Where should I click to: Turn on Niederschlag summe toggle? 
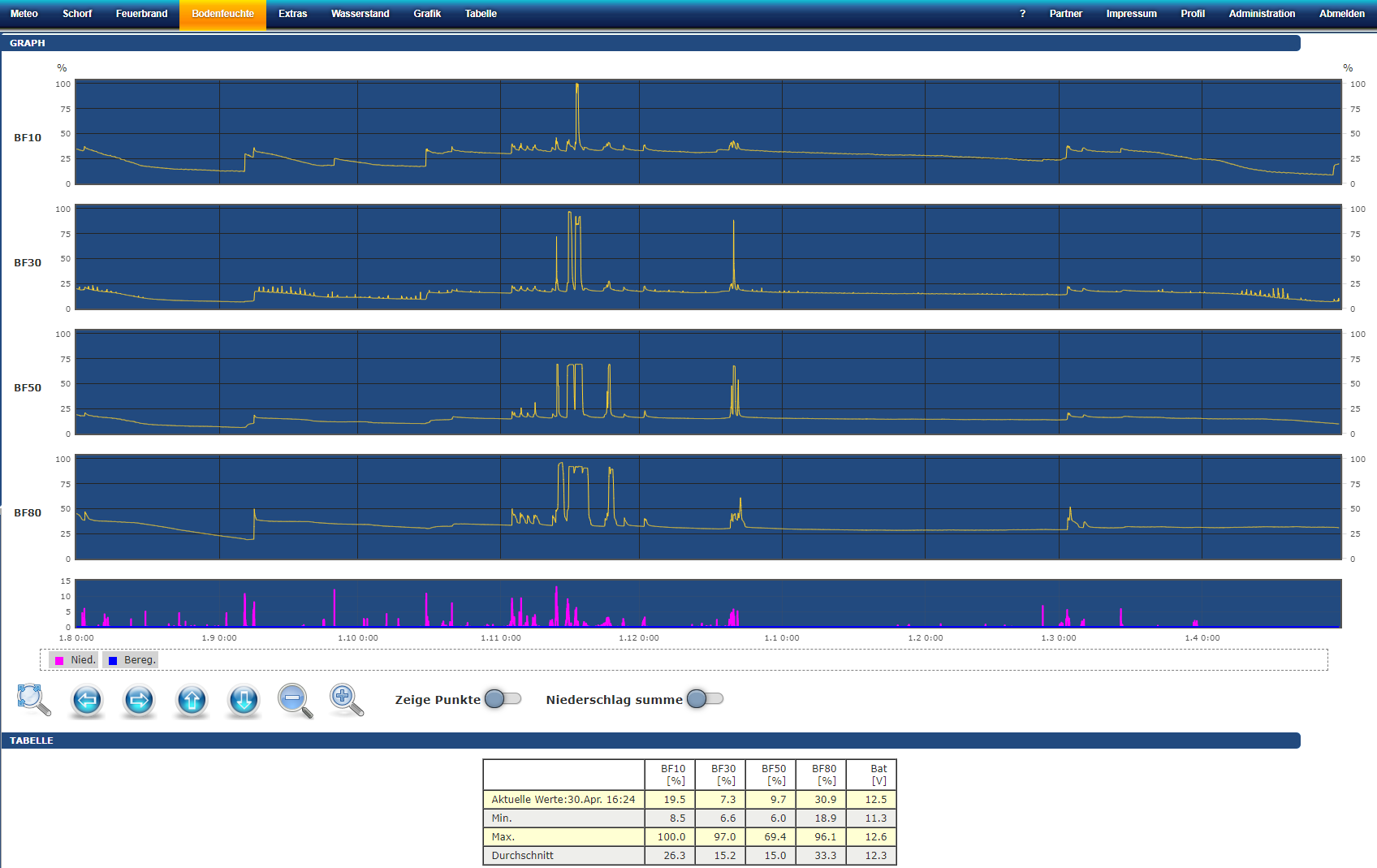(705, 699)
